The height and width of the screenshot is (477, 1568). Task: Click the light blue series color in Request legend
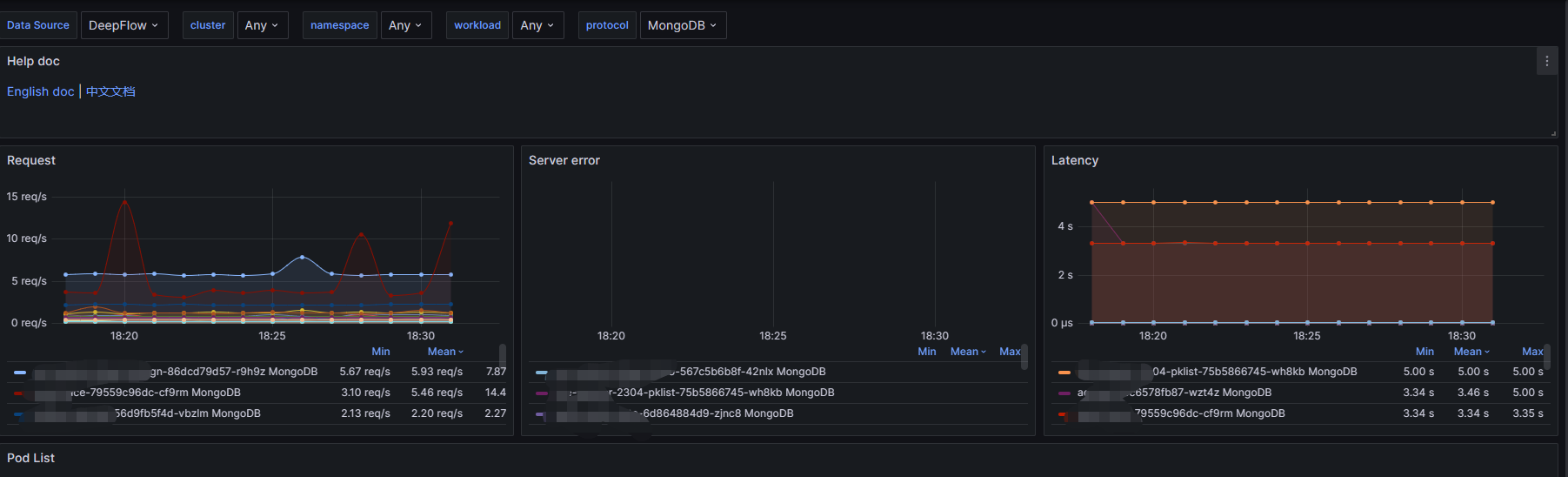pos(20,373)
